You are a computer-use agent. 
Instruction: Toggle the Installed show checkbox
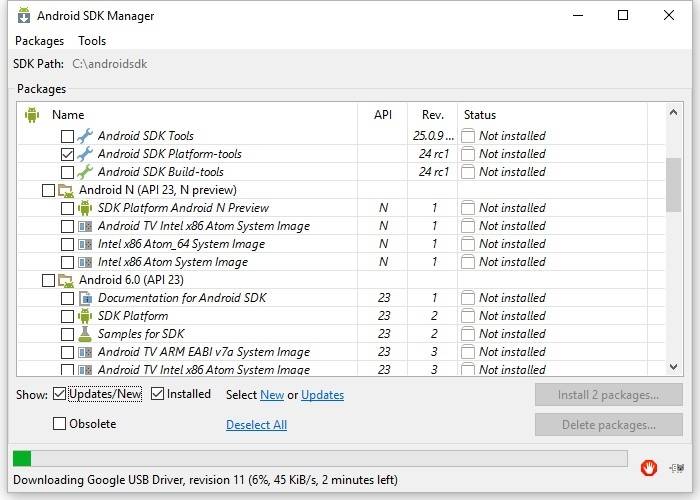pyautogui.click(x=157, y=394)
